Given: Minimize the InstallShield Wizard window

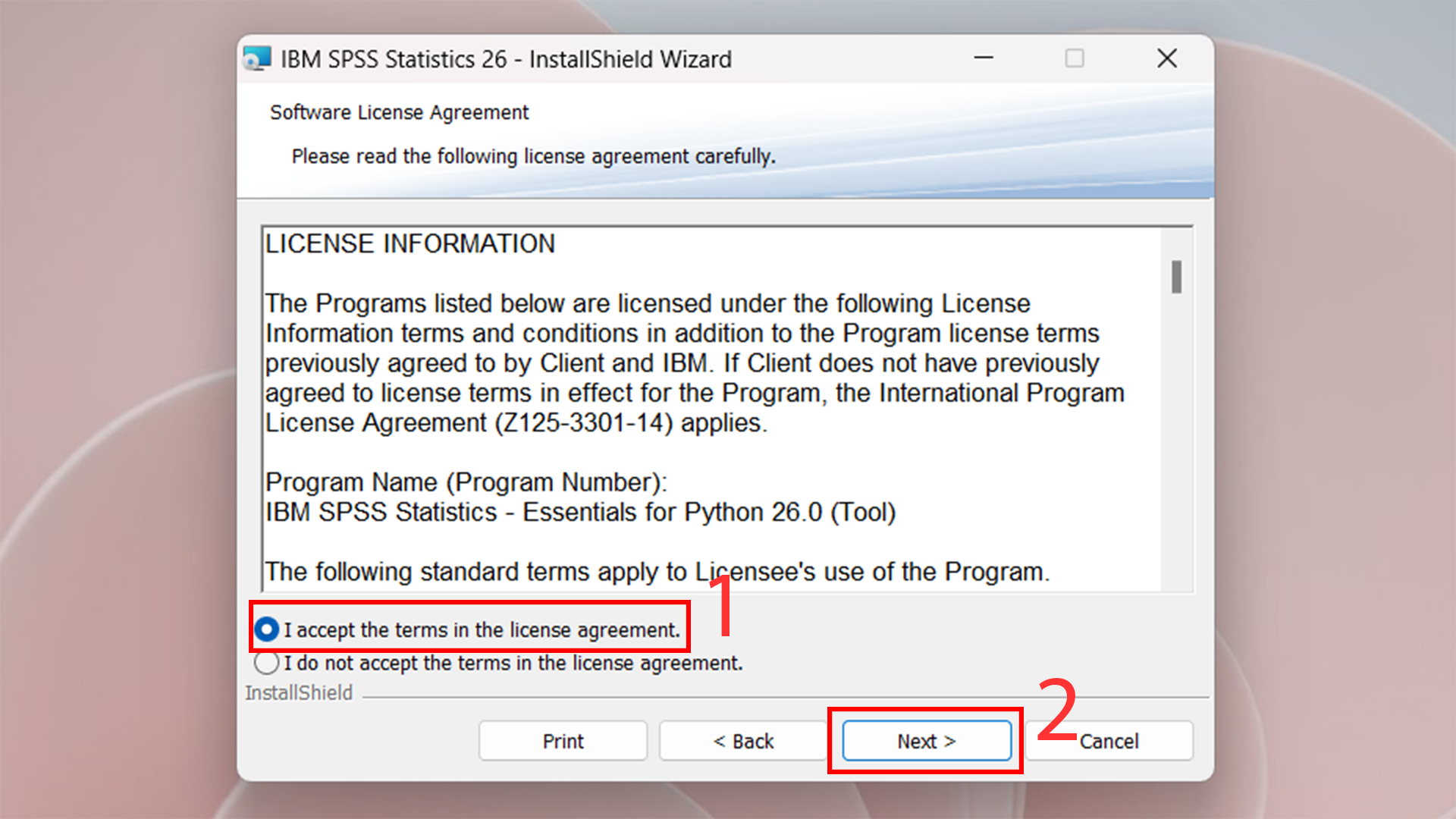Looking at the screenshot, I should click(x=984, y=58).
